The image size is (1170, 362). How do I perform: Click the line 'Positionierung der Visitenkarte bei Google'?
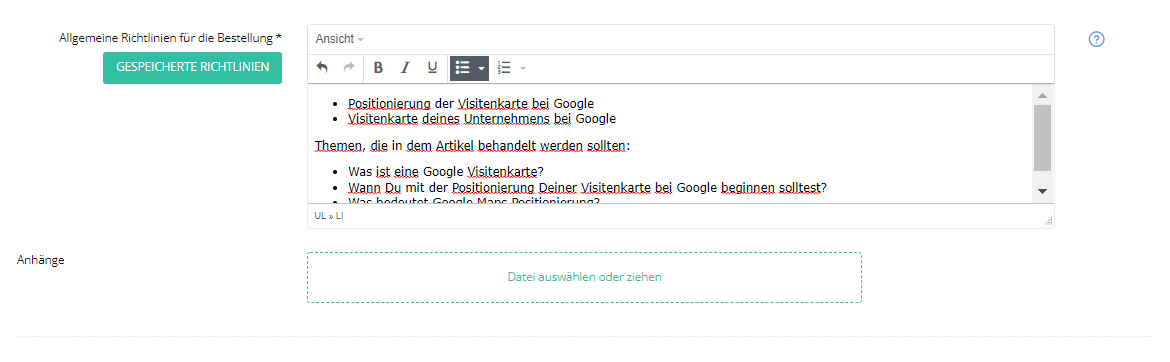click(471, 104)
